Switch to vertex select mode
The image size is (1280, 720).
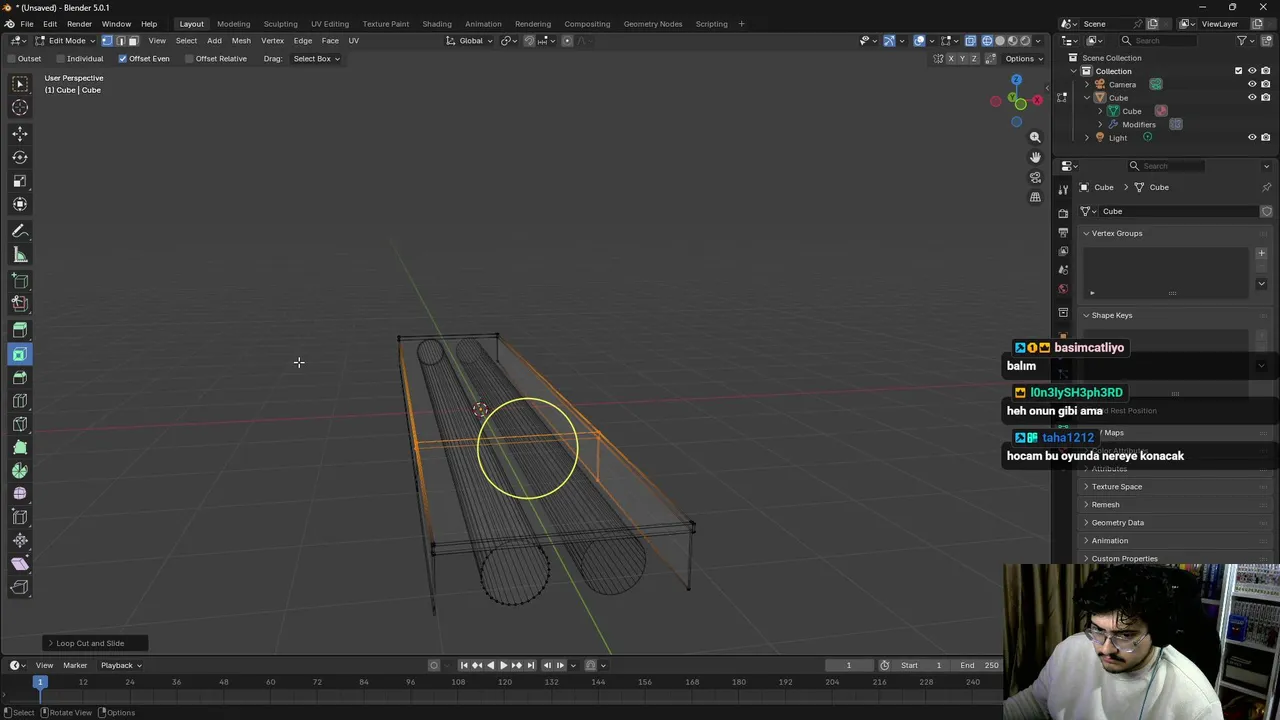pyautogui.click(x=107, y=41)
